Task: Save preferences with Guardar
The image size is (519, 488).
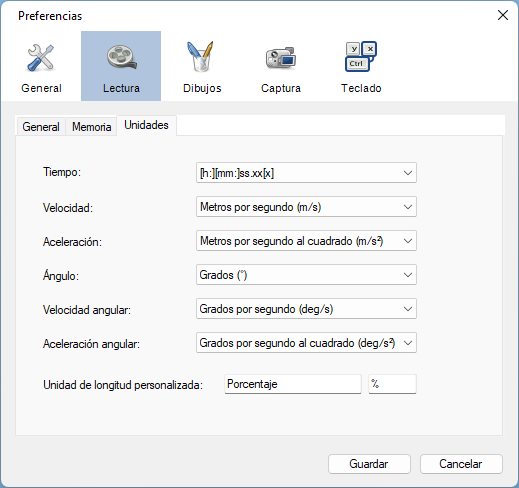Action: point(369,464)
